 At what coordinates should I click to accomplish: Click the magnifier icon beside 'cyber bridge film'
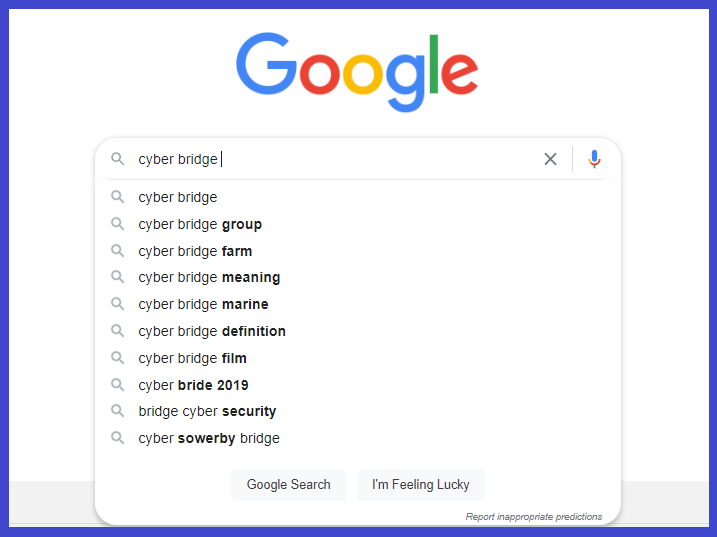pyautogui.click(x=118, y=358)
